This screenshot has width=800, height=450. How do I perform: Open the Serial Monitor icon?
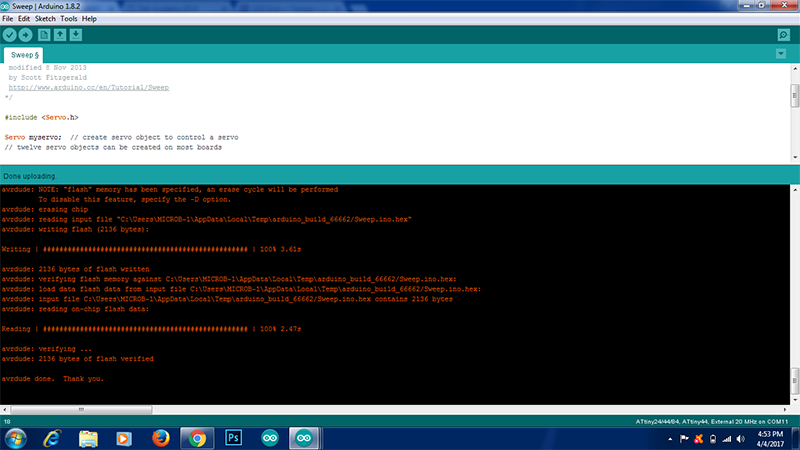(x=784, y=35)
